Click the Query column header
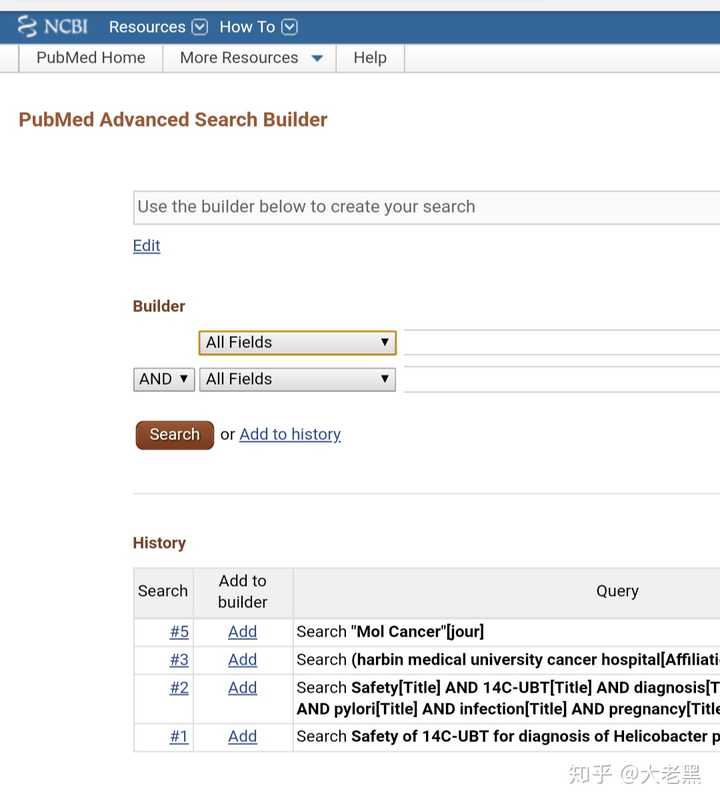Screen dimensions: 720x804 coord(617,591)
